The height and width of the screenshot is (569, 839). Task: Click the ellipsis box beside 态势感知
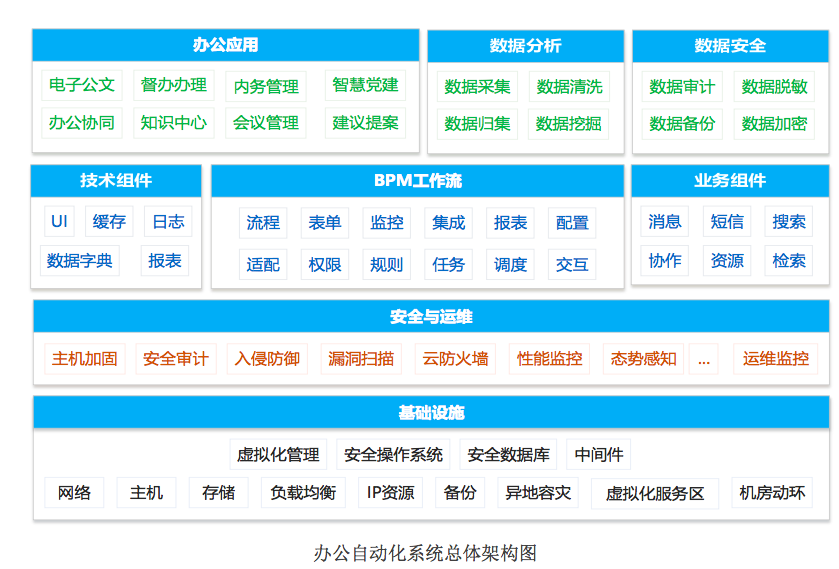click(x=703, y=358)
